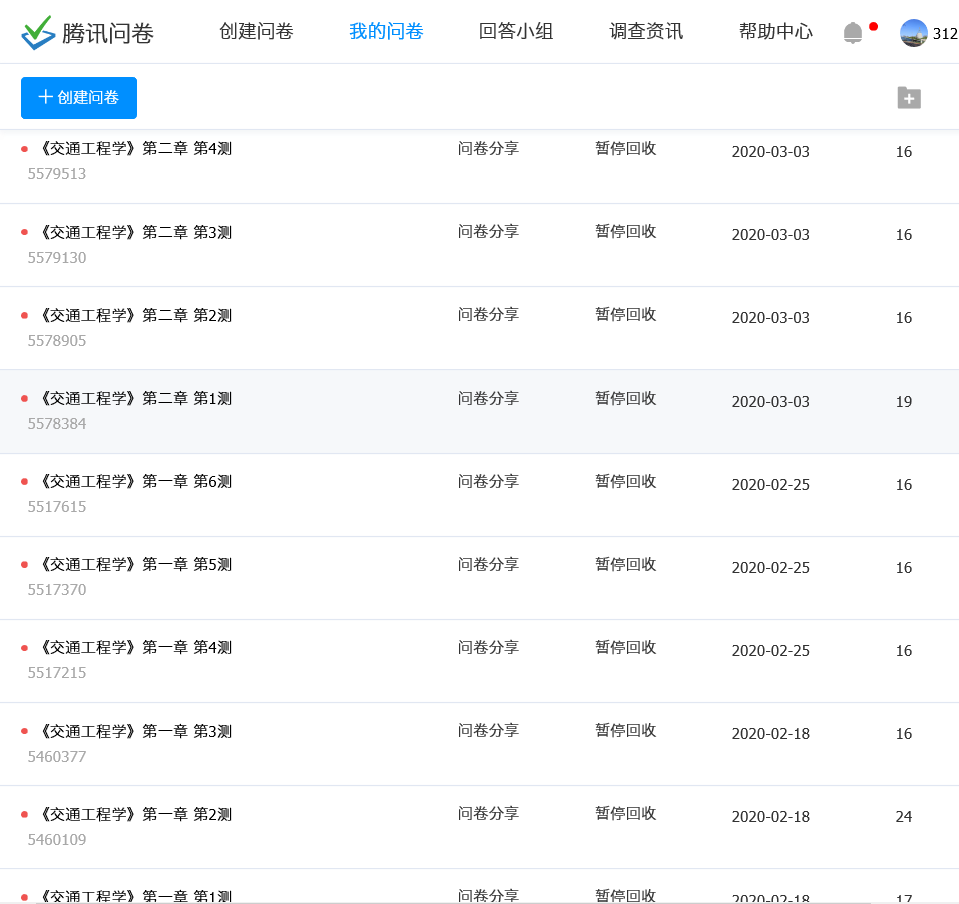Viewport: 959px width, 904px height.
Task: Open the 创建问卷 navigation tab
Action: [x=256, y=32]
